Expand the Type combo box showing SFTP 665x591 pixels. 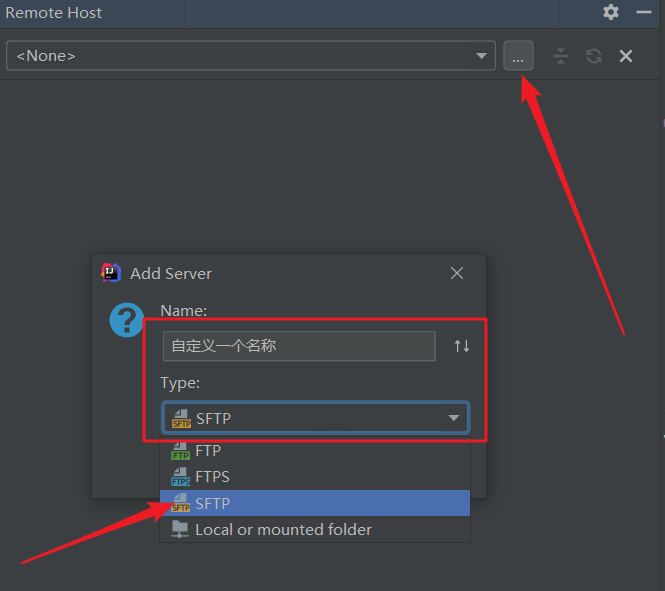point(300,418)
